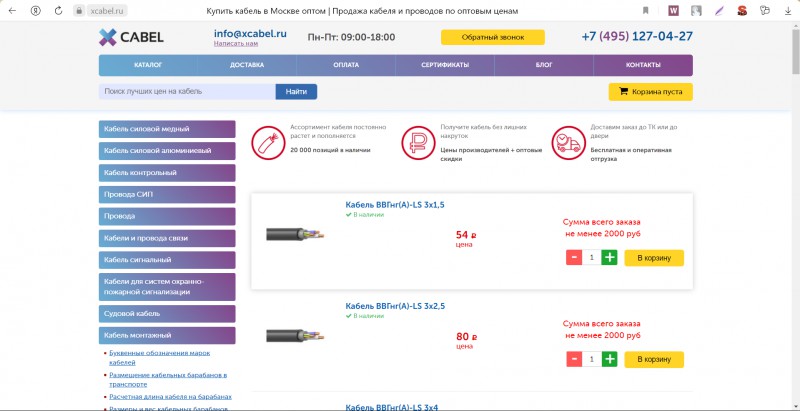Click the Написать нам link

(x=236, y=44)
